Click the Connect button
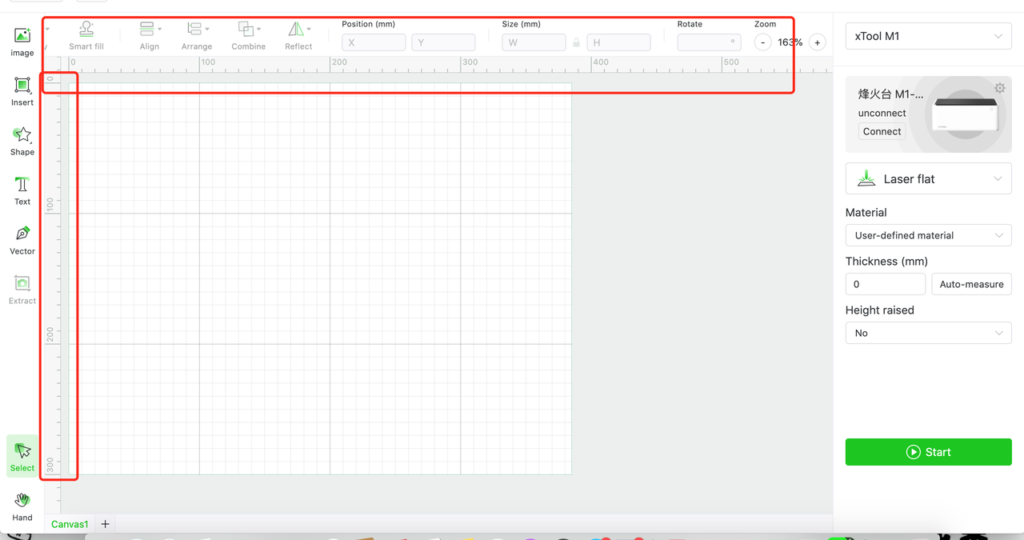The height and width of the screenshot is (540, 1024). point(882,131)
